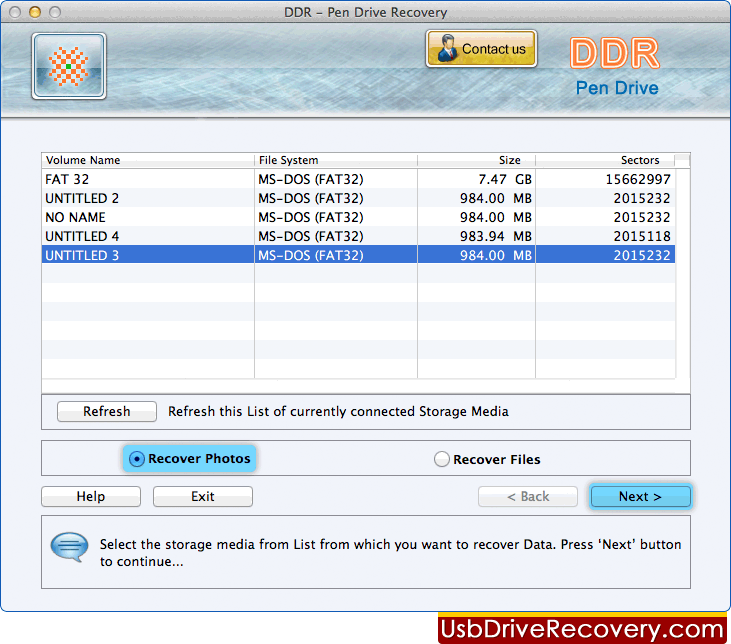Click the < Back button

[x=528, y=496]
